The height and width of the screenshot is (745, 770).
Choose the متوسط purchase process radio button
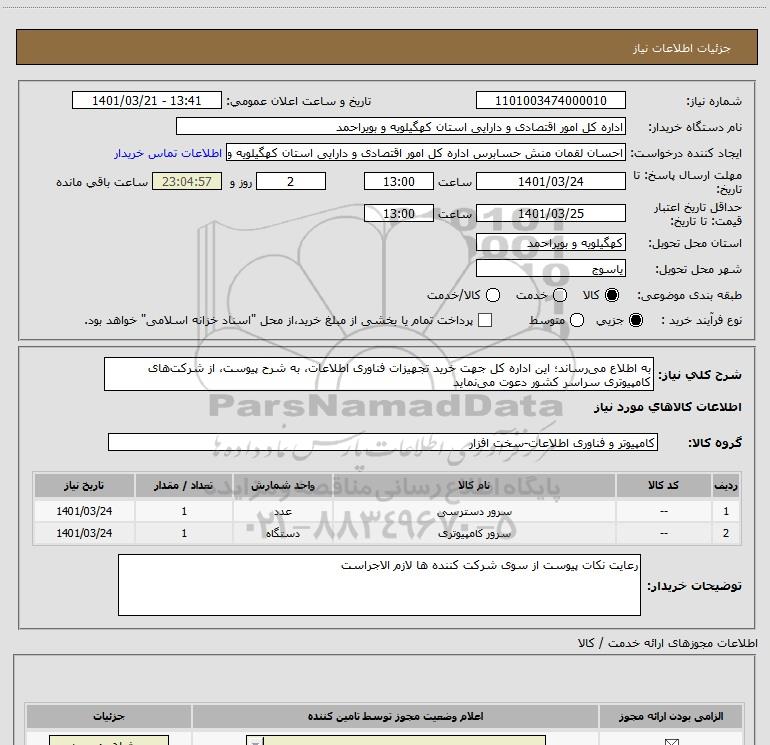(x=577, y=320)
